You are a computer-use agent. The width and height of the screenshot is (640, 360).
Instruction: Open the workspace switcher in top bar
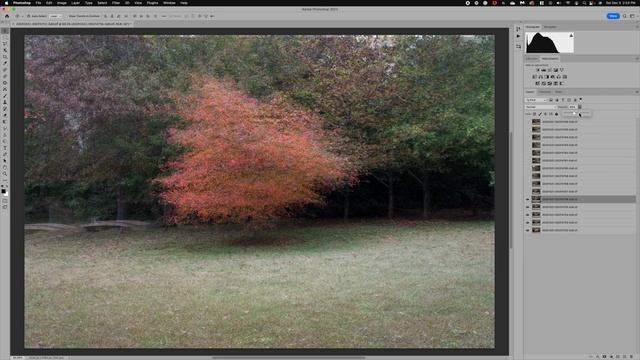[x=632, y=16]
